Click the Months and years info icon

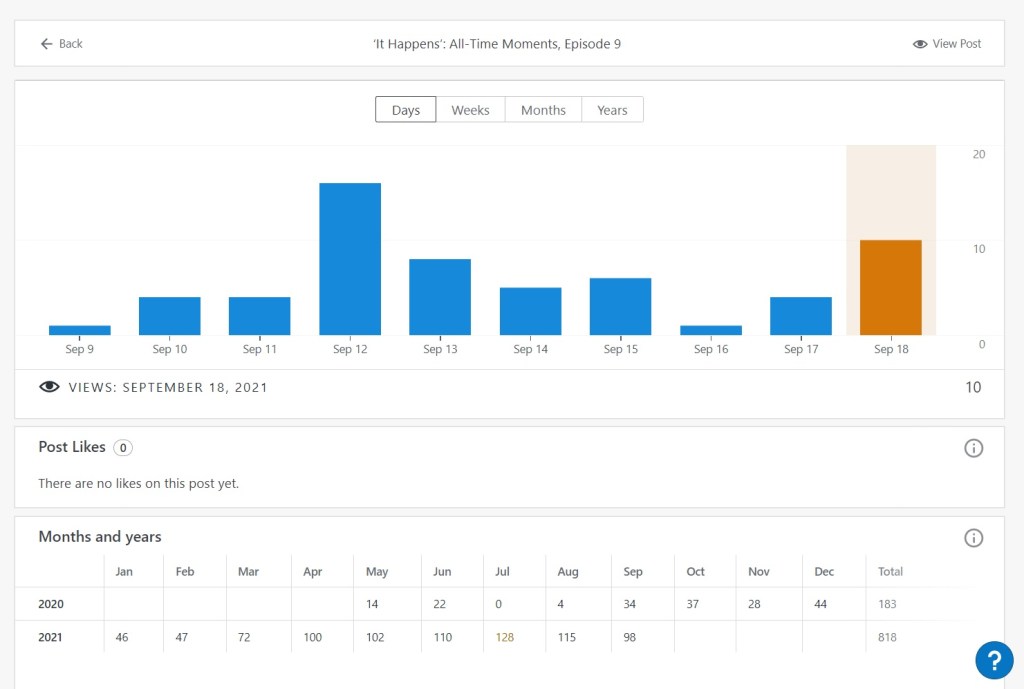click(973, 538)
